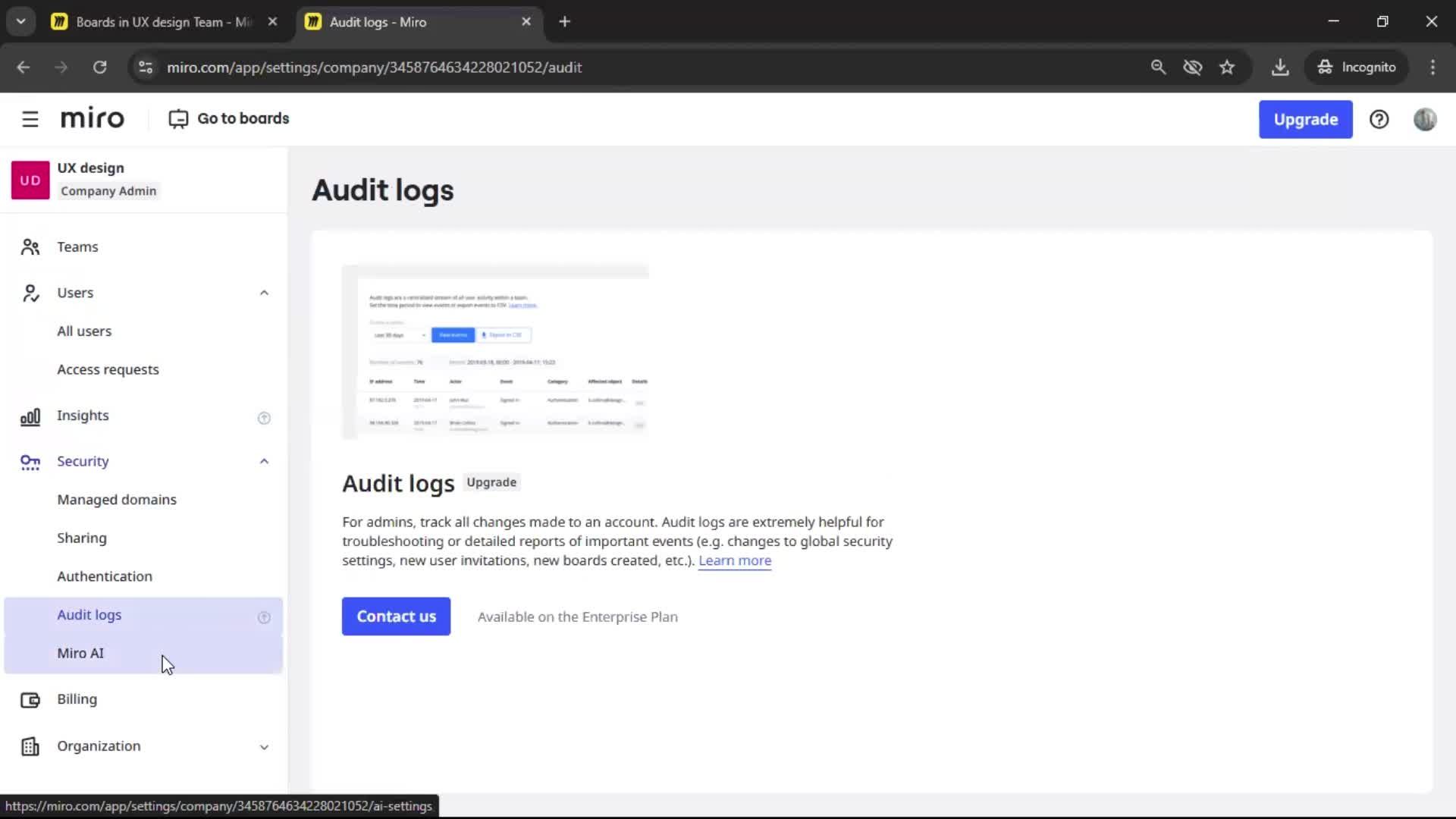Click the Insights bar chart icon
The image size is (1456, 819).
click(30, 416)
